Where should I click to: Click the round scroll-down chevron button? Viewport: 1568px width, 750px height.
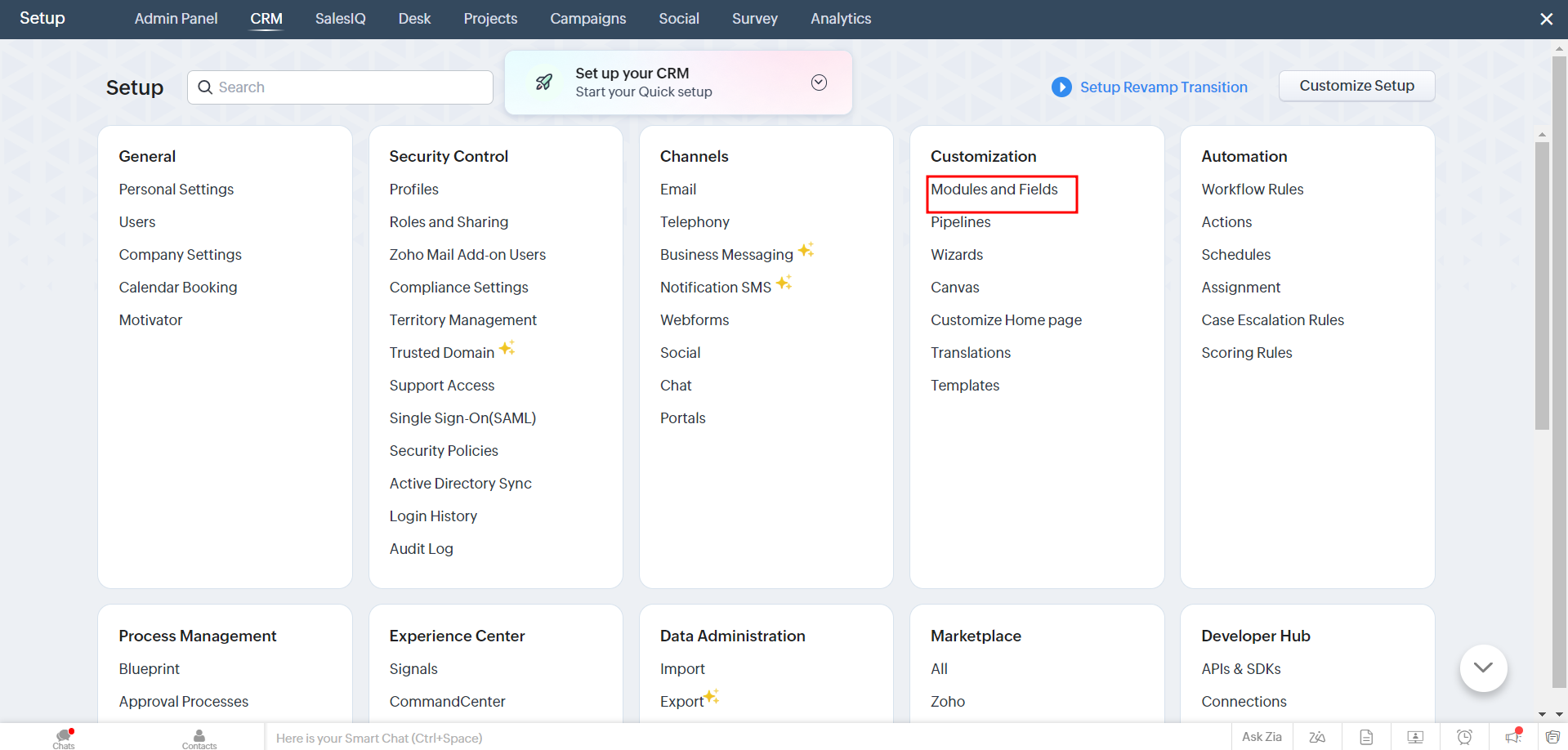click(x=1483, y=667)
